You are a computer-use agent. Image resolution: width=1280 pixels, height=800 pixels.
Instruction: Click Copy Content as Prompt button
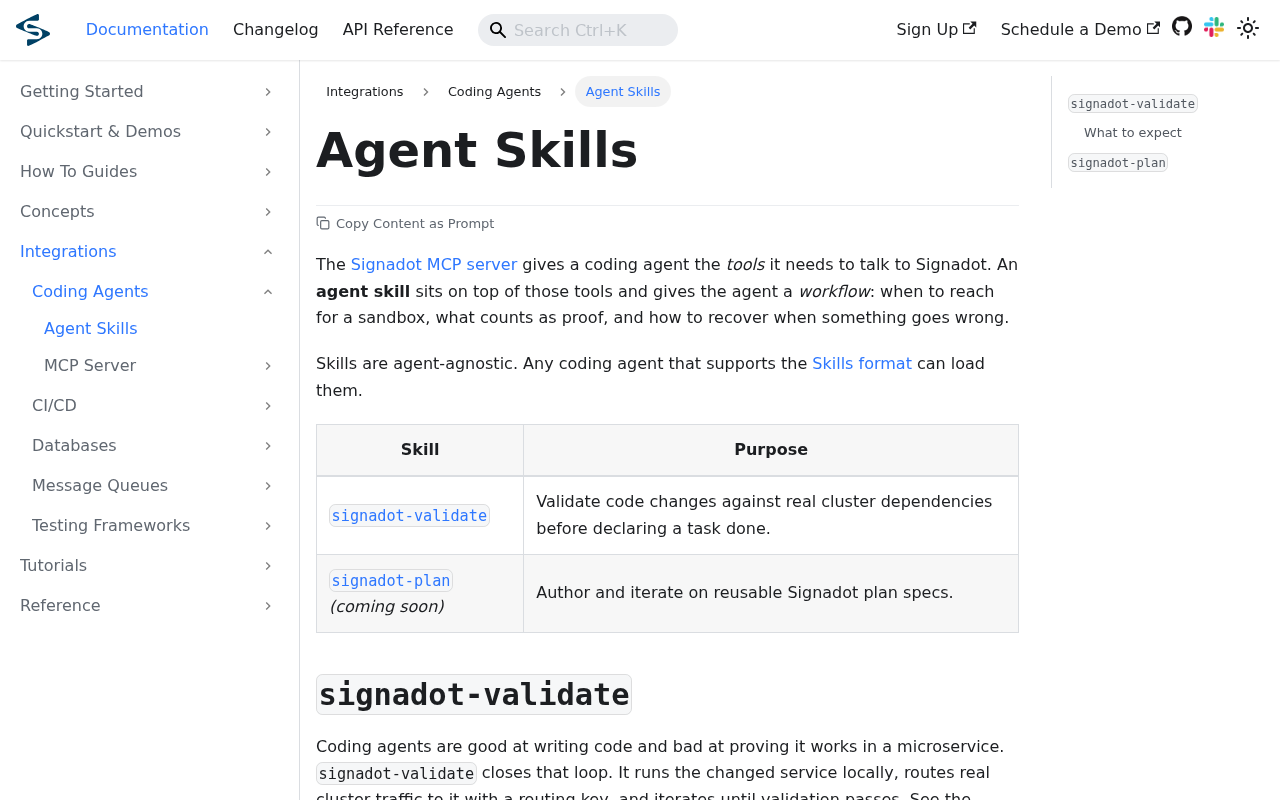405,224
